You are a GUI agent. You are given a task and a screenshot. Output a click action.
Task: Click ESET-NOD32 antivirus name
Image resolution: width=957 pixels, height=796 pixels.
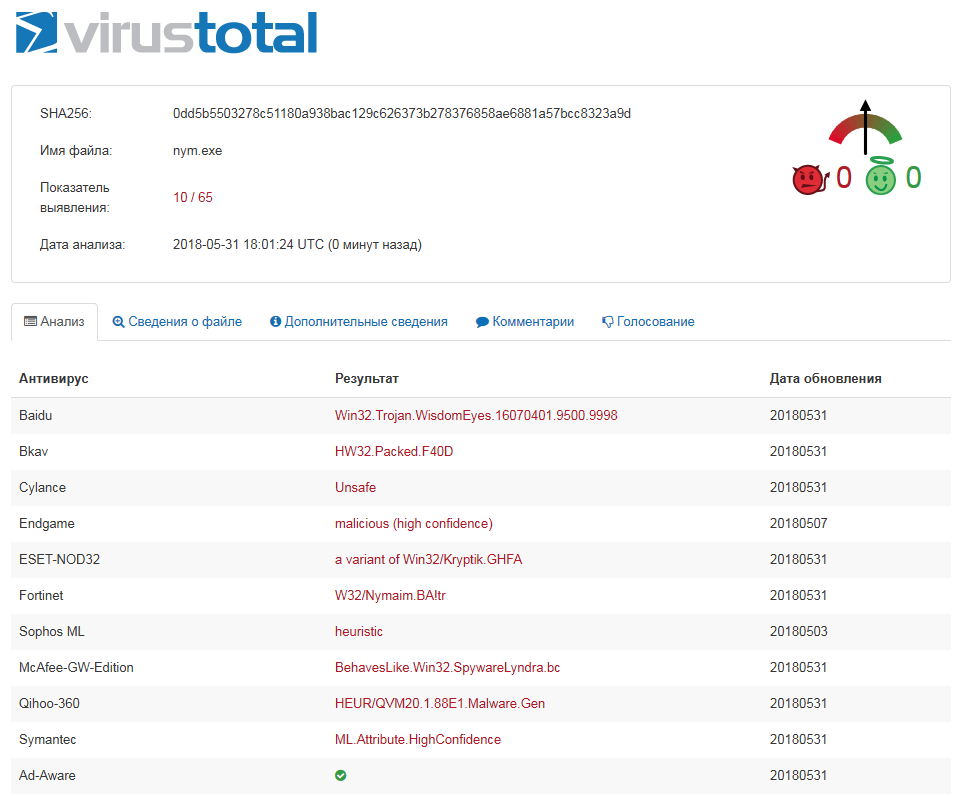pyautogui.click(x=59, y=560)
